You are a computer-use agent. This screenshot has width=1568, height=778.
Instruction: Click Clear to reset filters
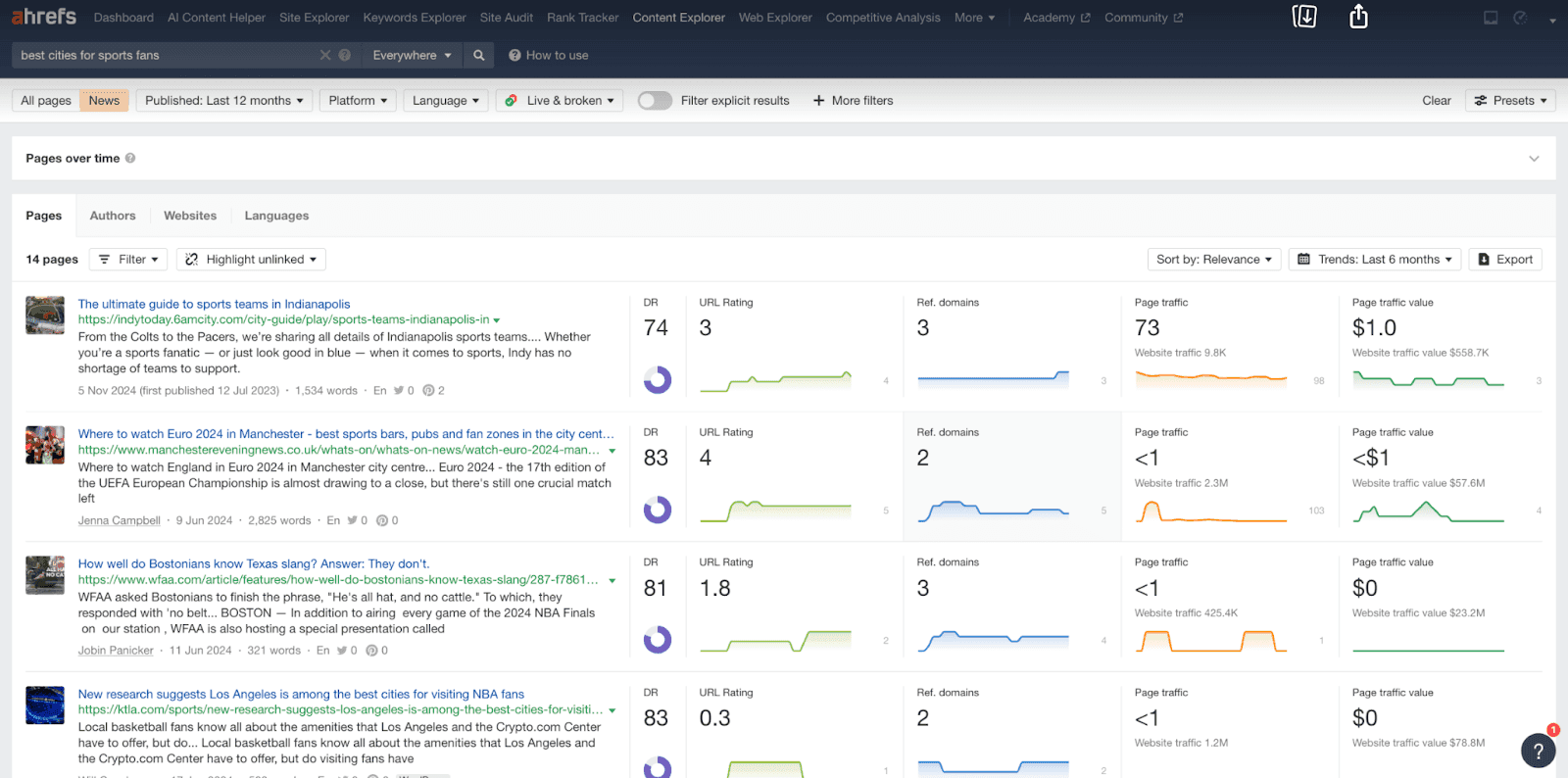pos(1437,100)
